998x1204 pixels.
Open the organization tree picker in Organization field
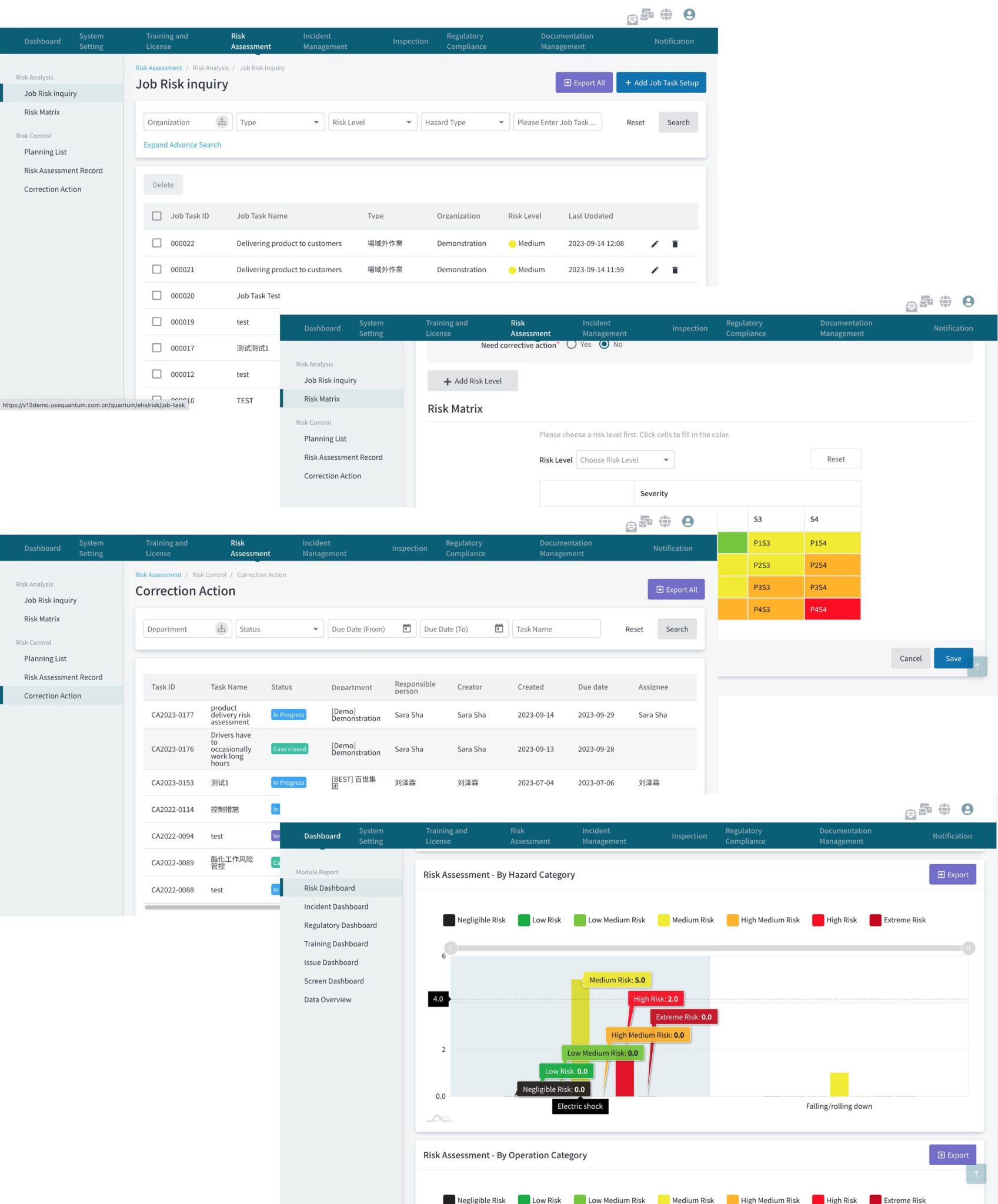(222, 122)
